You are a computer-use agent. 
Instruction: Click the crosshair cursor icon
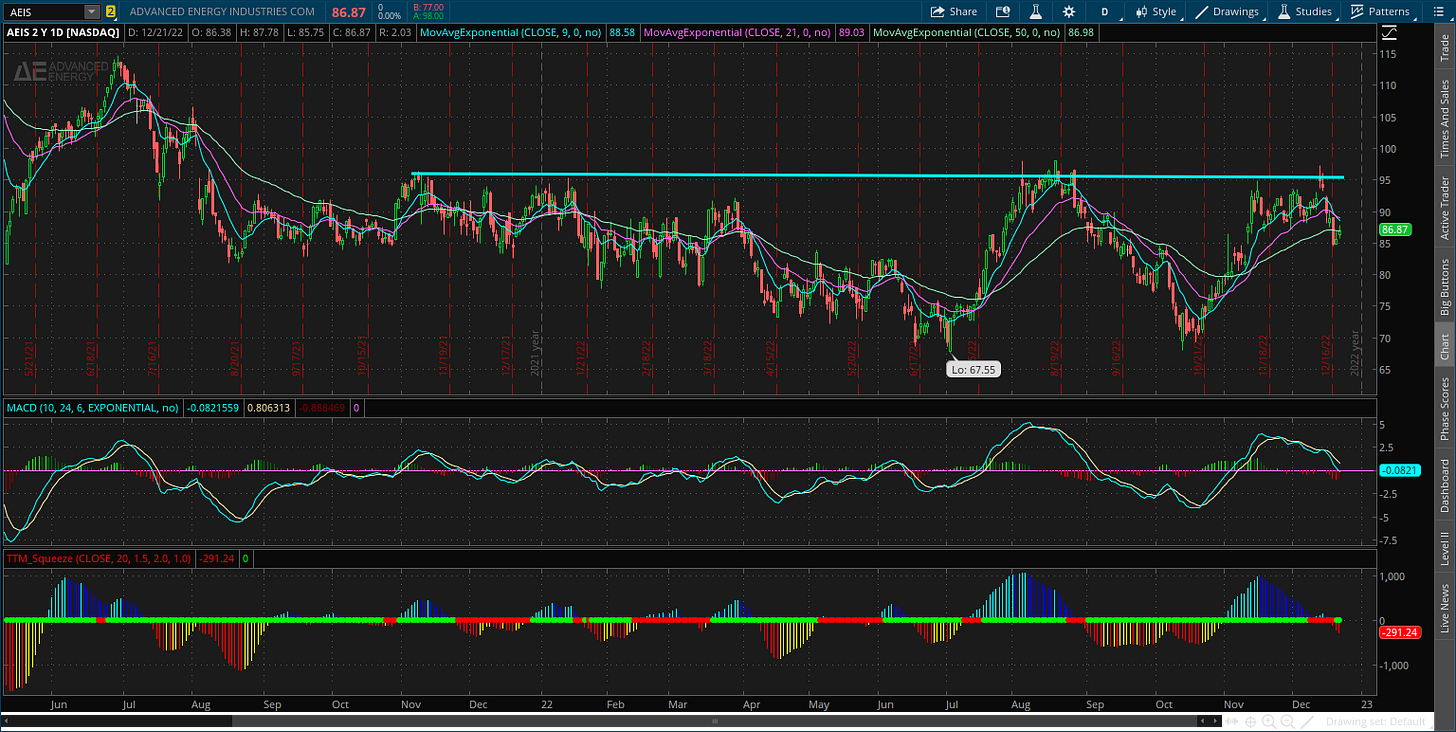pyautogui.click(x=1250, y=721)
